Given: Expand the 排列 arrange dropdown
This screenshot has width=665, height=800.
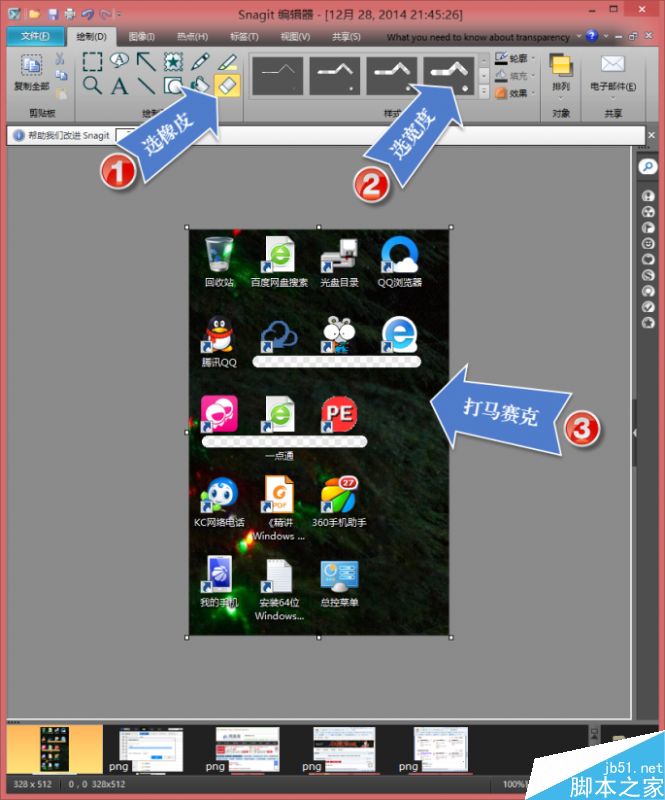Looking at the screenshot, I should point(560,96).
